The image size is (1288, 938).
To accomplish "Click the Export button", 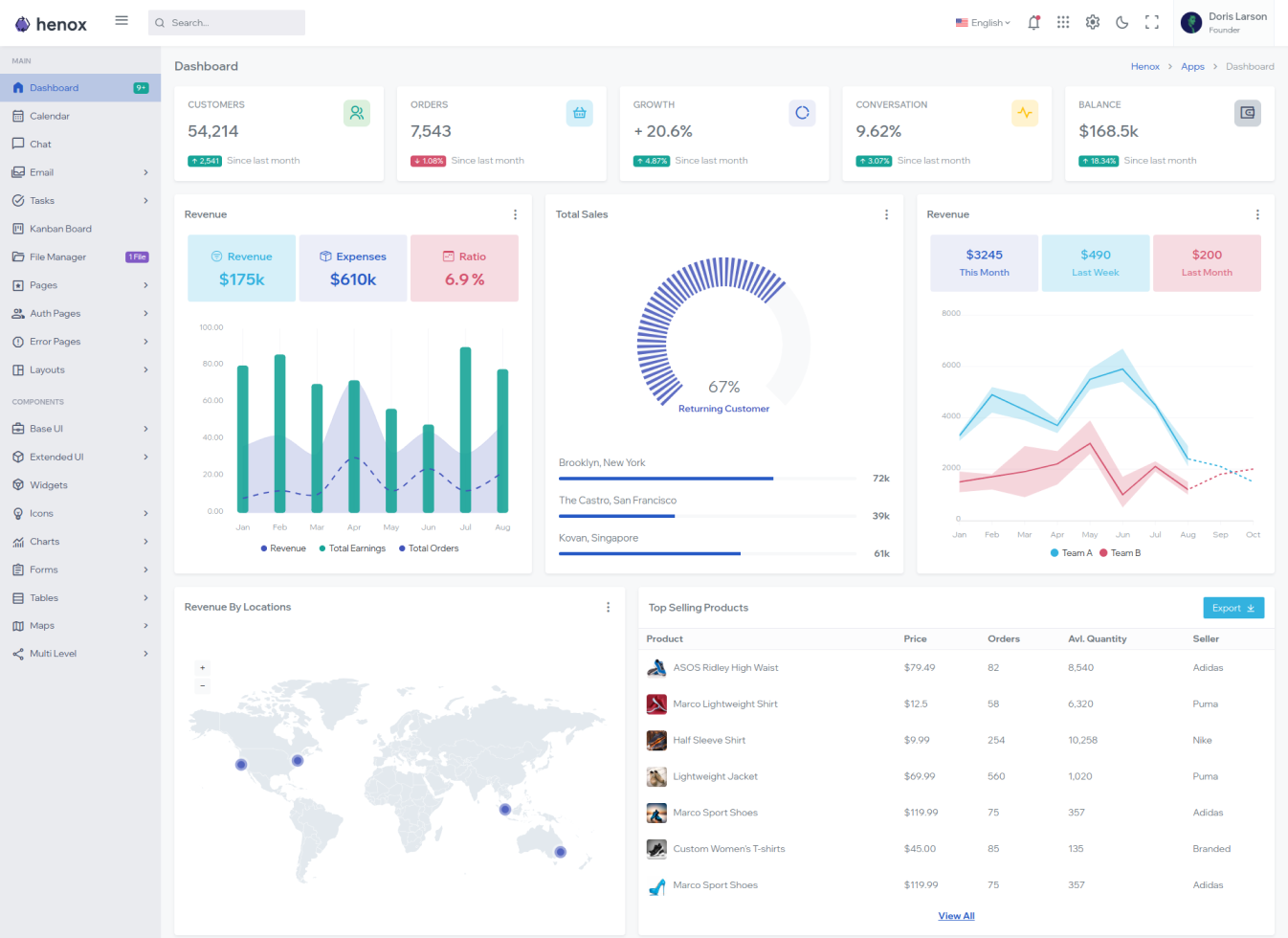I will 1233,608.
